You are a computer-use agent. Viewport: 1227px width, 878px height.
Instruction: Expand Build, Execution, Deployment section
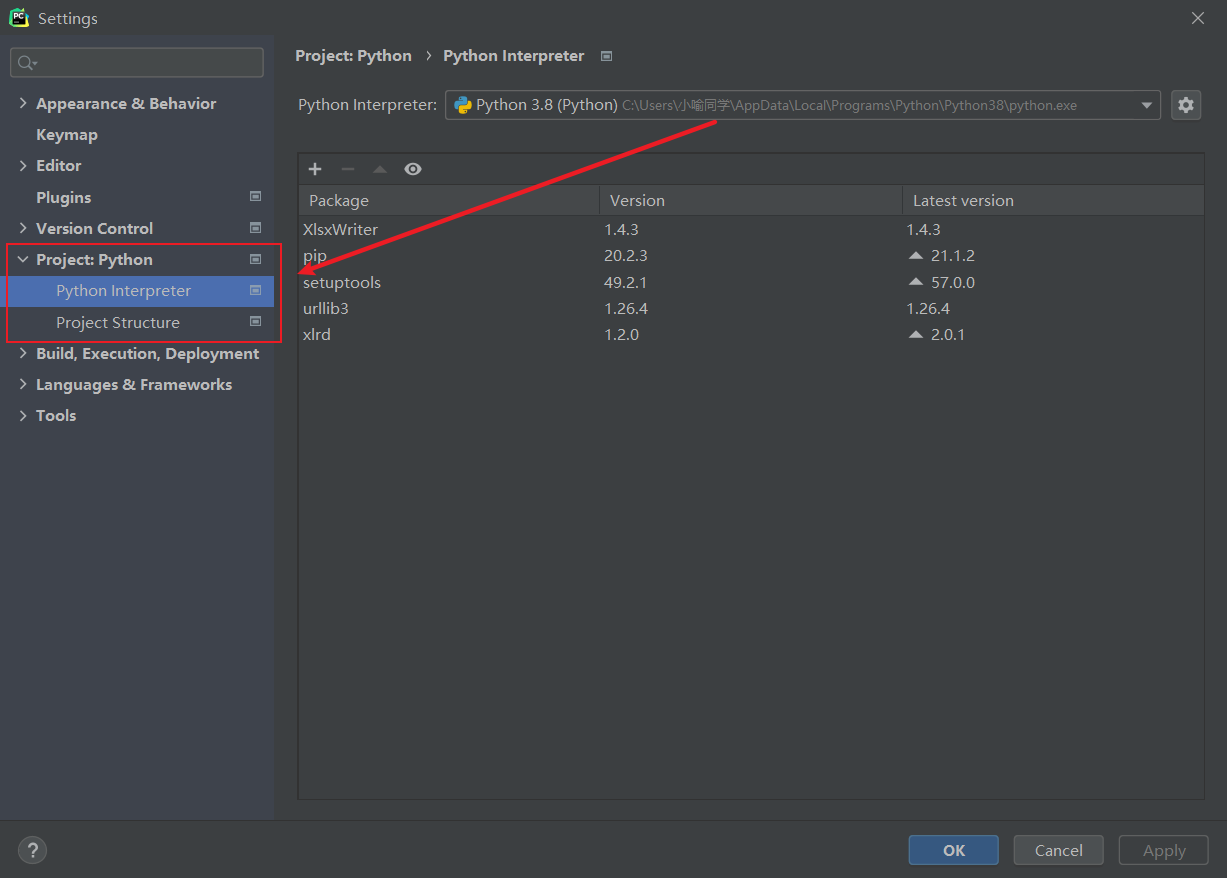click(23, 353)
